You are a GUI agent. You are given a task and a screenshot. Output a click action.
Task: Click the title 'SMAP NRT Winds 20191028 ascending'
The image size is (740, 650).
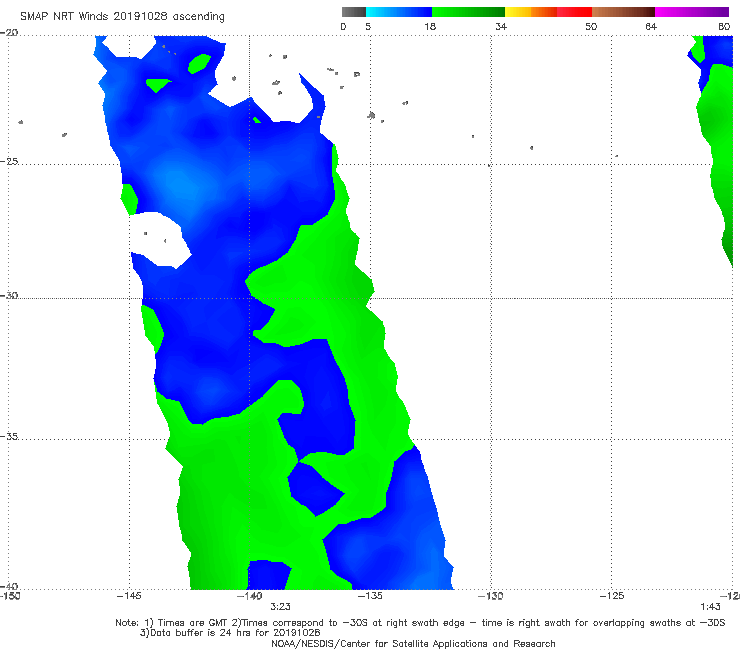coord(122,16)
